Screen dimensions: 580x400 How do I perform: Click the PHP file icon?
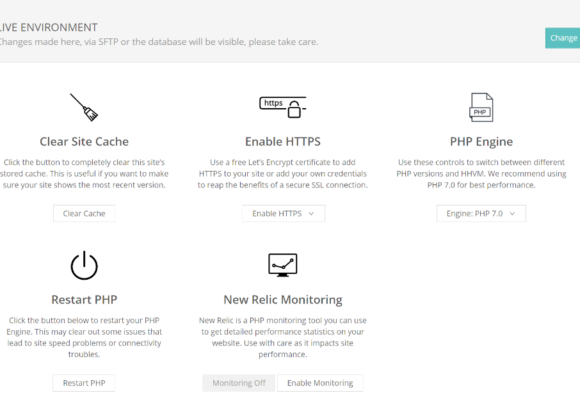[x=481, y=107]
